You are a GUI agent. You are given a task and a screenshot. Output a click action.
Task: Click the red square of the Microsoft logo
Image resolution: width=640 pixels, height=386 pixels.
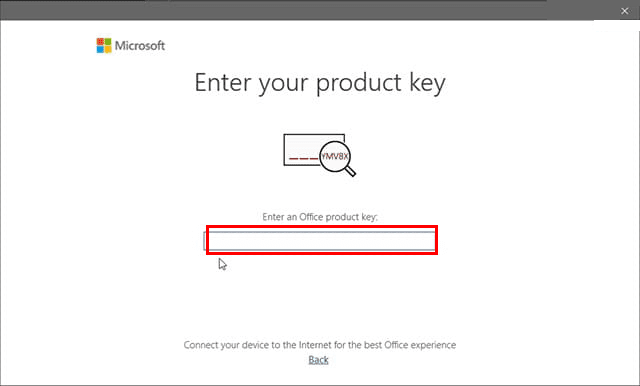pyautogui.click(x=100, y=42)
